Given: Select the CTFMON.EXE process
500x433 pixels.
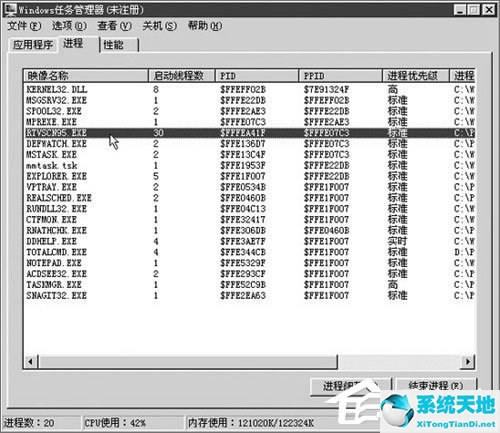Looking at the screenshot, I should [249, 219].
